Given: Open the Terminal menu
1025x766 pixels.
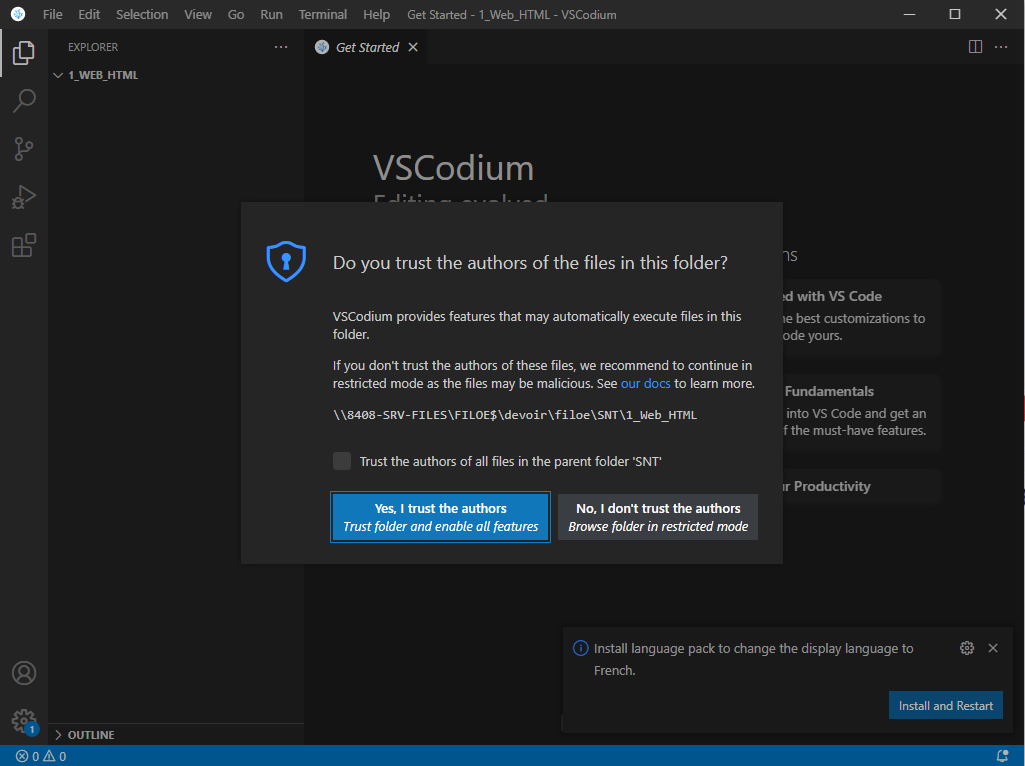Looking at the screenshot, I should [x=323, y=14].
